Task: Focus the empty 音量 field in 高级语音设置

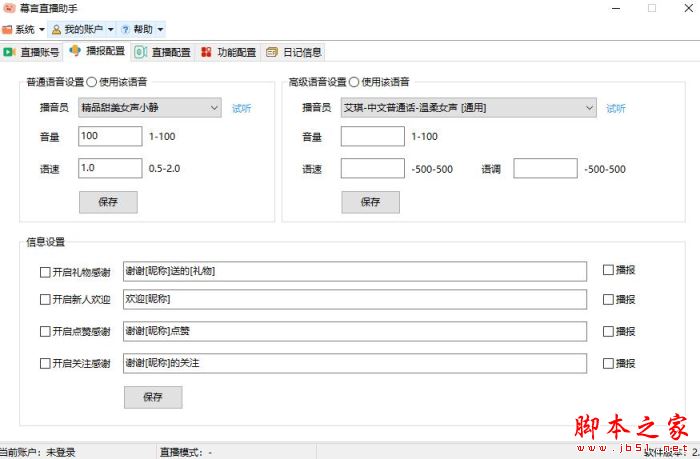Action: point(373,136)
